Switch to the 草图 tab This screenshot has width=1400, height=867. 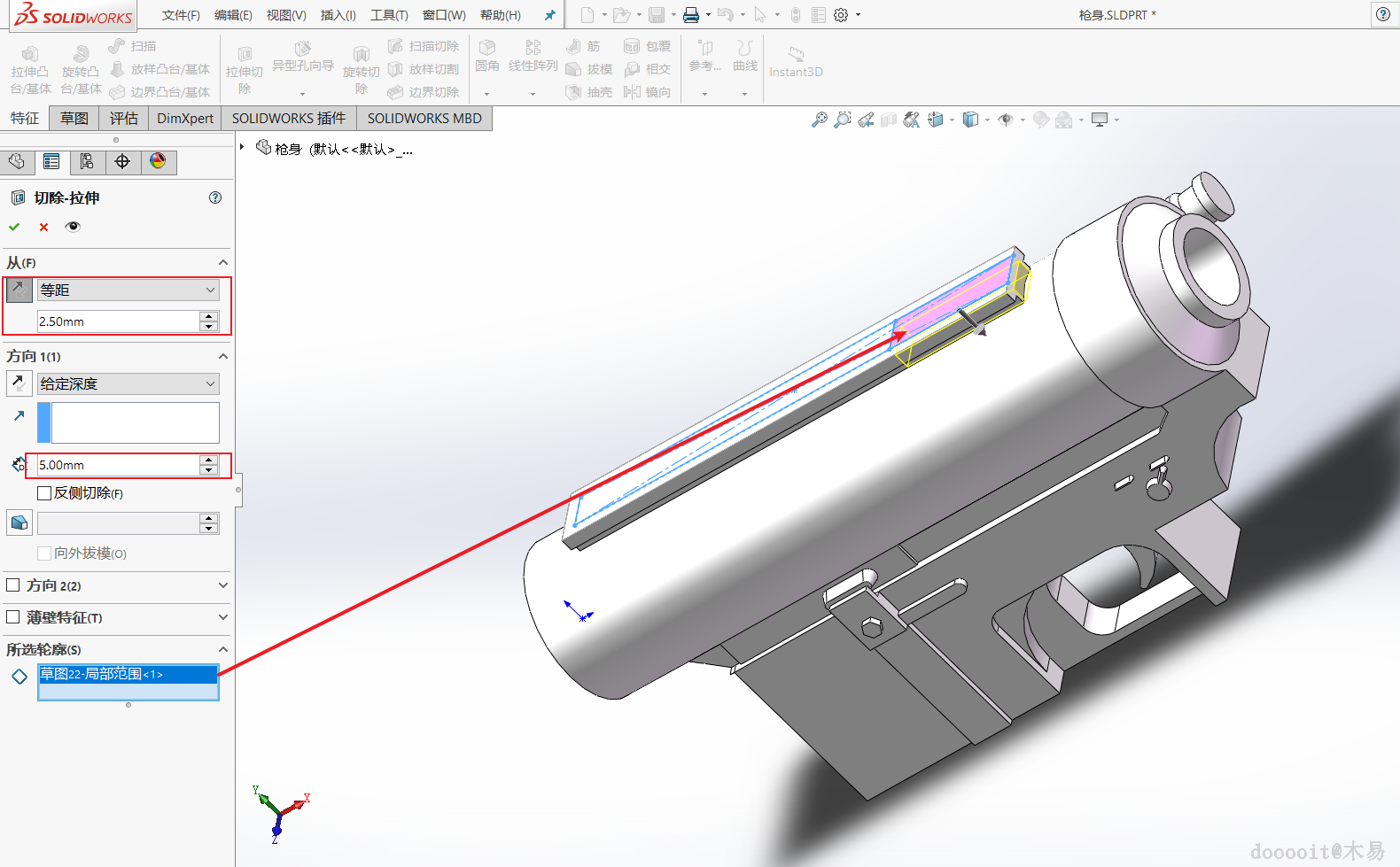(74, 118)
